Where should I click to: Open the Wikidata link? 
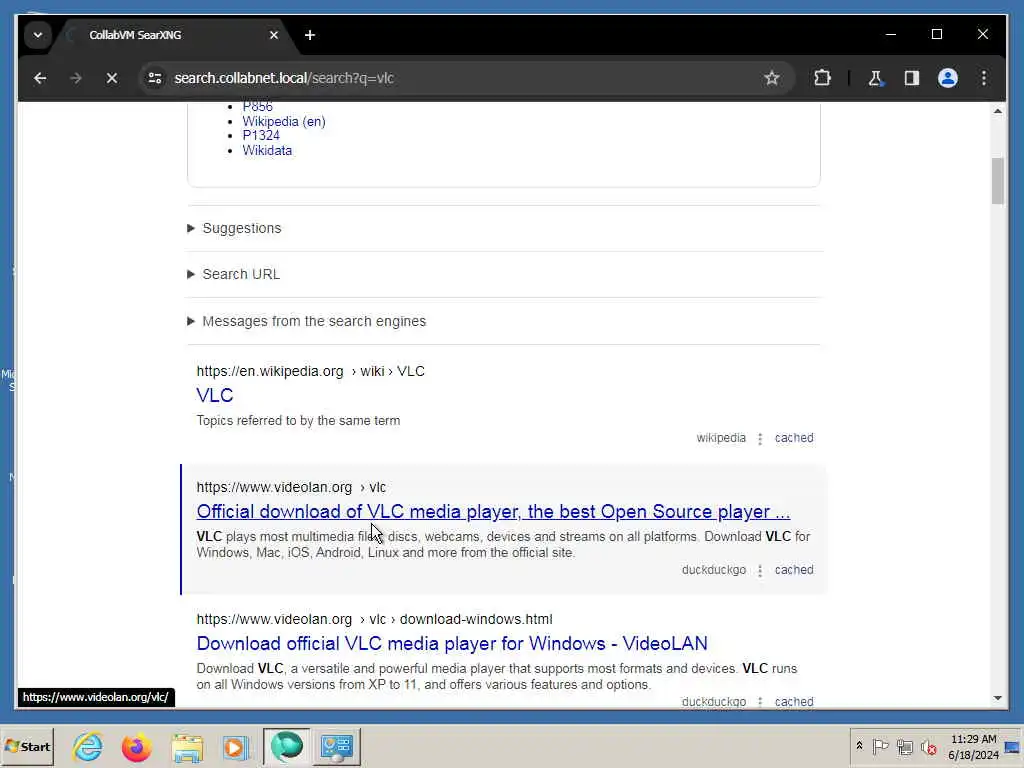[x=267, y=150]
